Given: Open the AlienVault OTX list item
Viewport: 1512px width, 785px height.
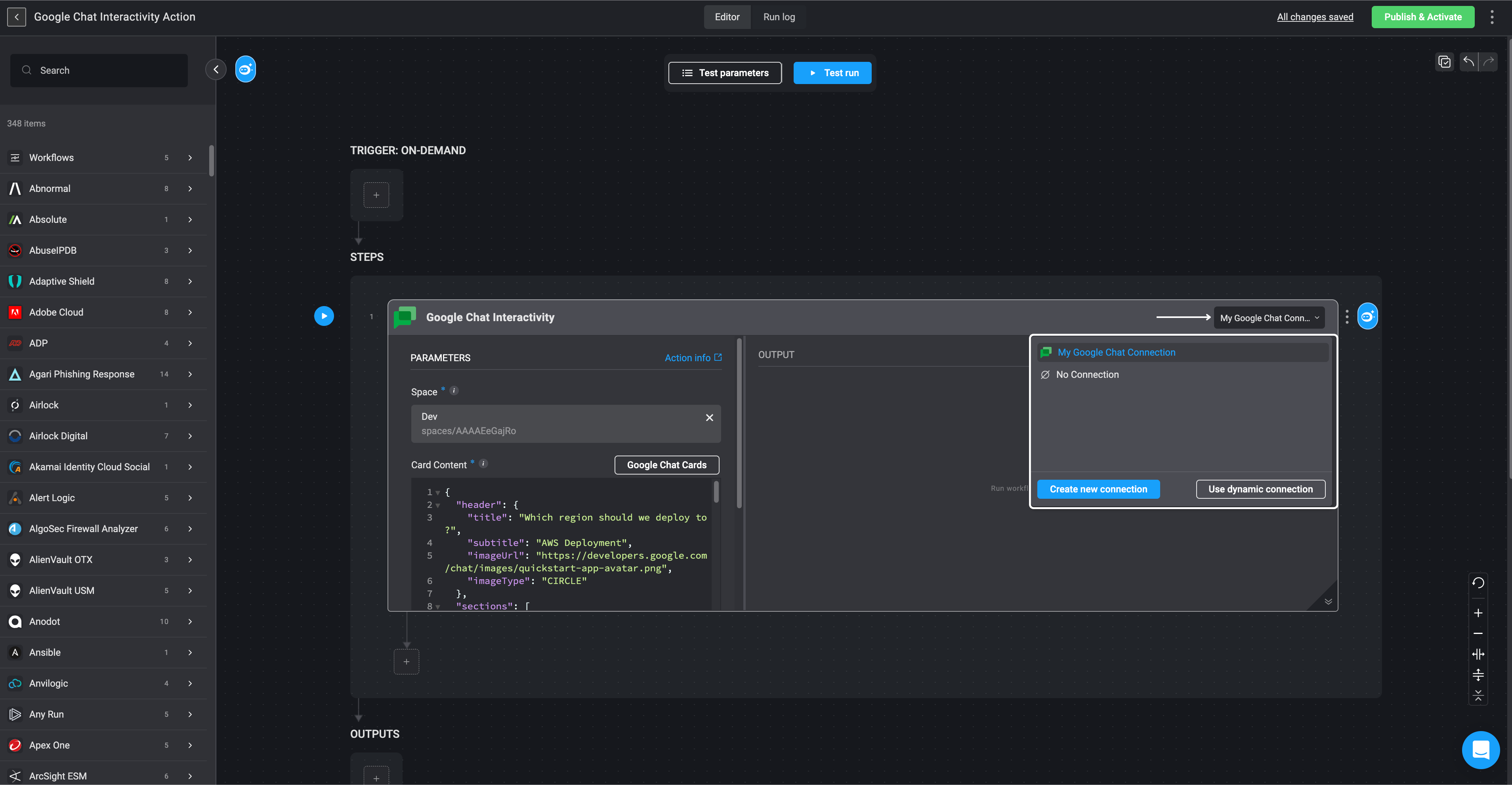Looking at the screenshot, I should coord(103,559).
